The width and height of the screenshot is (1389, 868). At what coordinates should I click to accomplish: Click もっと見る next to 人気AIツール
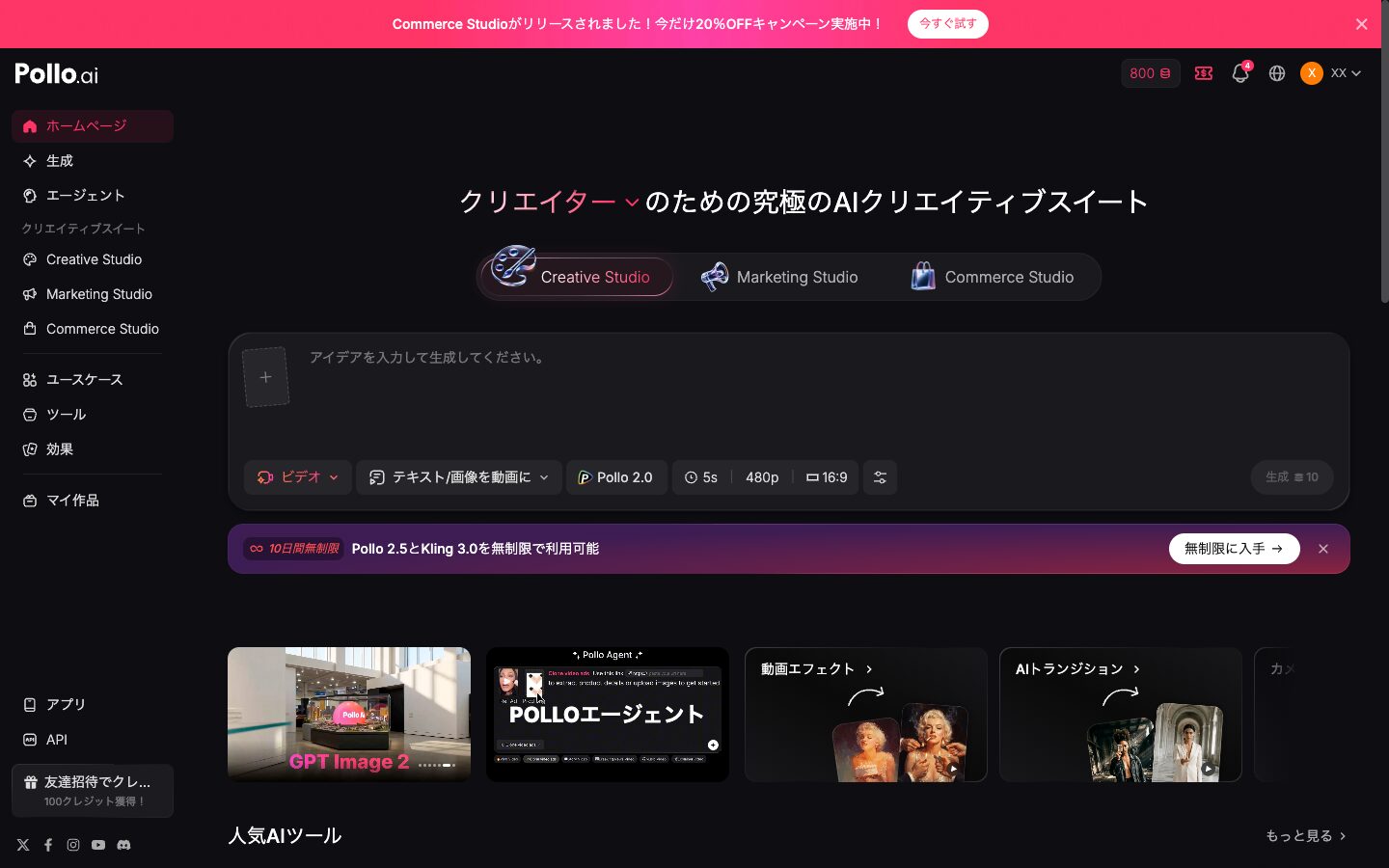coord(1306,836)
